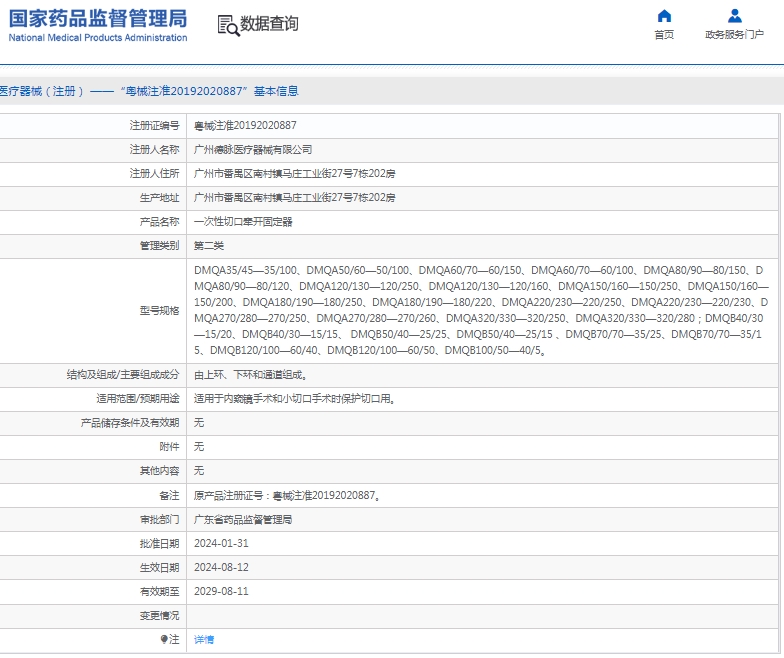Click the 型号规格 model list text

[482, 310]
